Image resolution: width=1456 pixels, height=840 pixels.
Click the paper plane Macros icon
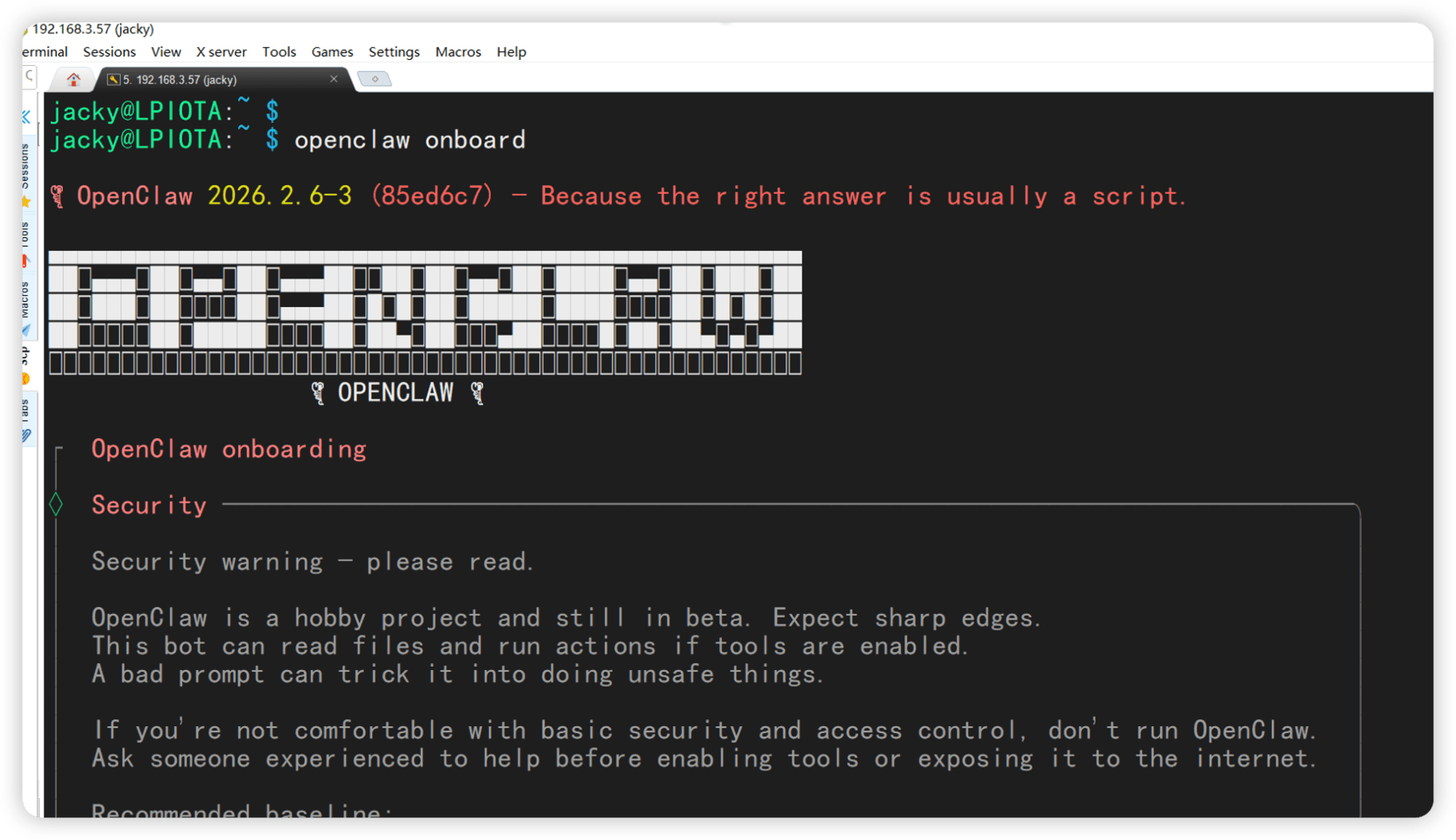[x=27, y=330]
